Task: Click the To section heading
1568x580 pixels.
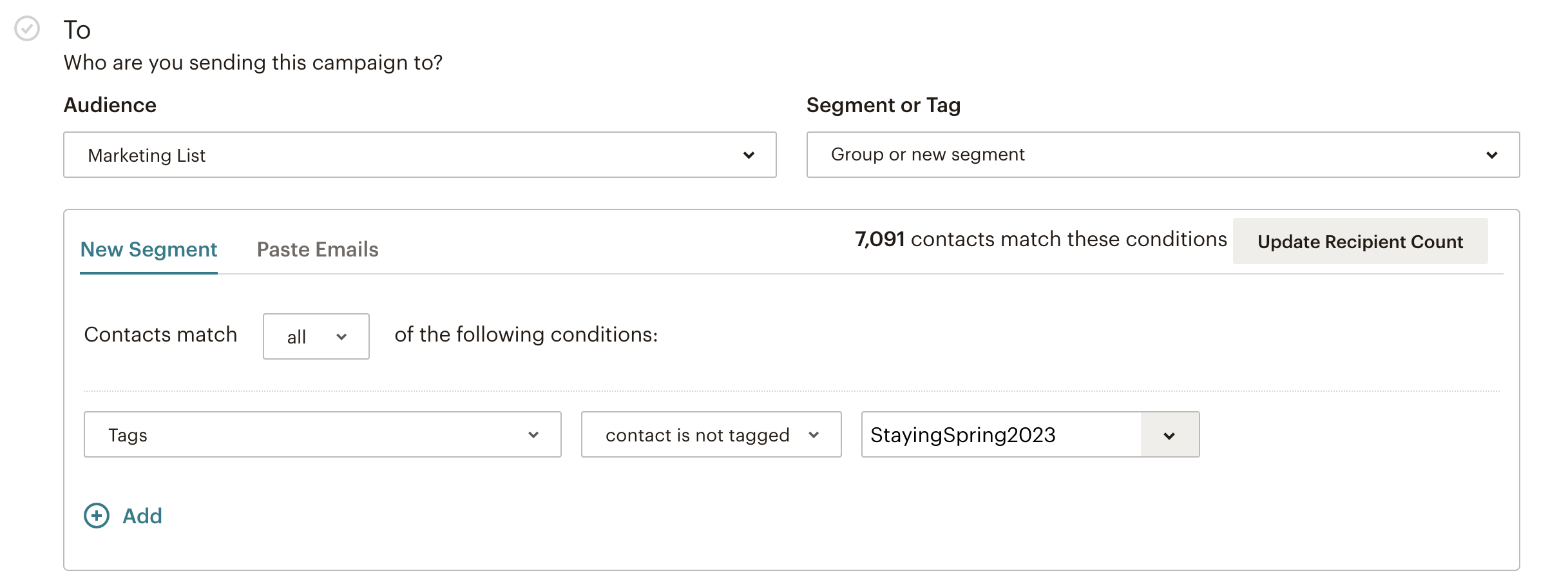Action: tap(77, 30)
